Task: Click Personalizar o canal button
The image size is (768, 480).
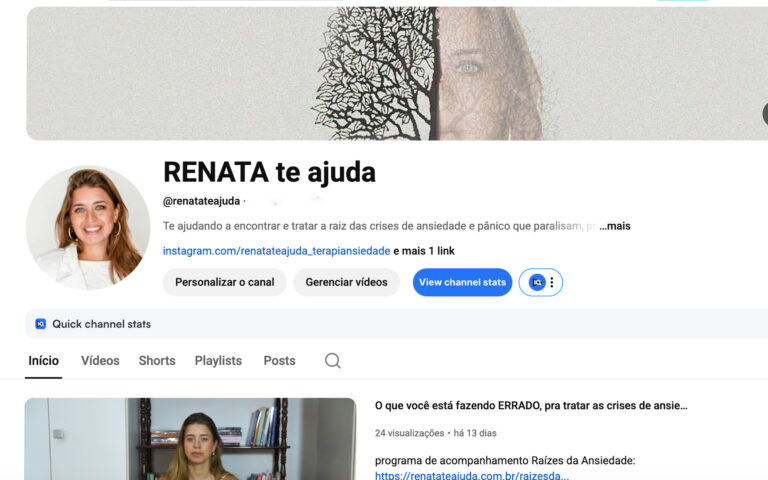Action: click(224, 282)
